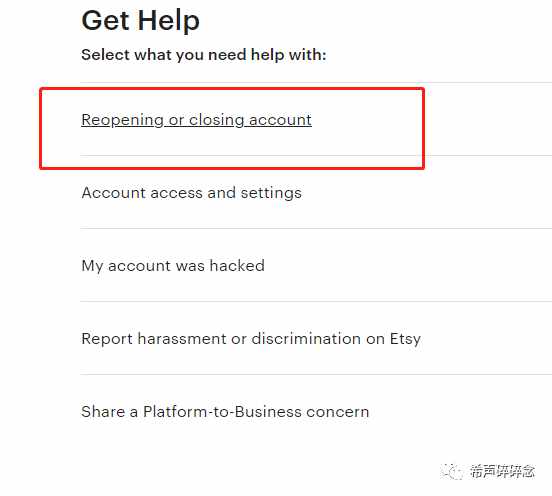Open Report harassment or discrimination on Etsy
This screenshot has height=496, width=552.
click(x=251, y=339)
